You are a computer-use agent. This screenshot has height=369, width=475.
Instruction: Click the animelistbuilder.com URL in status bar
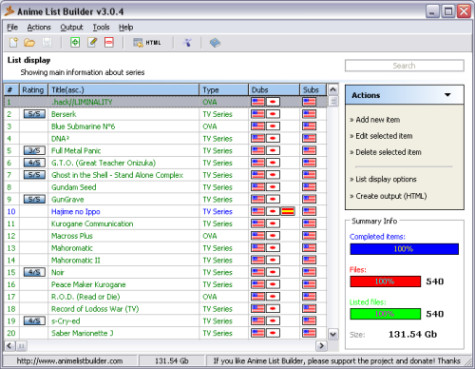tap(70, 361)
